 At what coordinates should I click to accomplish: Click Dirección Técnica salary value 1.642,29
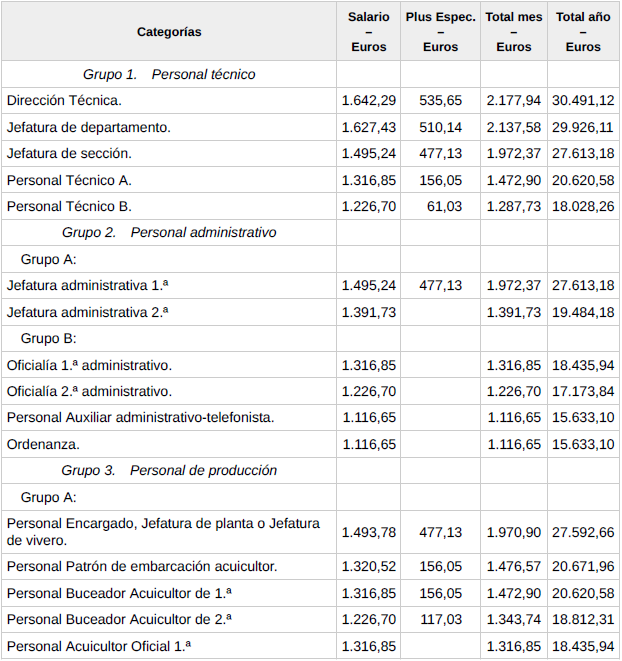pos(368,100)
